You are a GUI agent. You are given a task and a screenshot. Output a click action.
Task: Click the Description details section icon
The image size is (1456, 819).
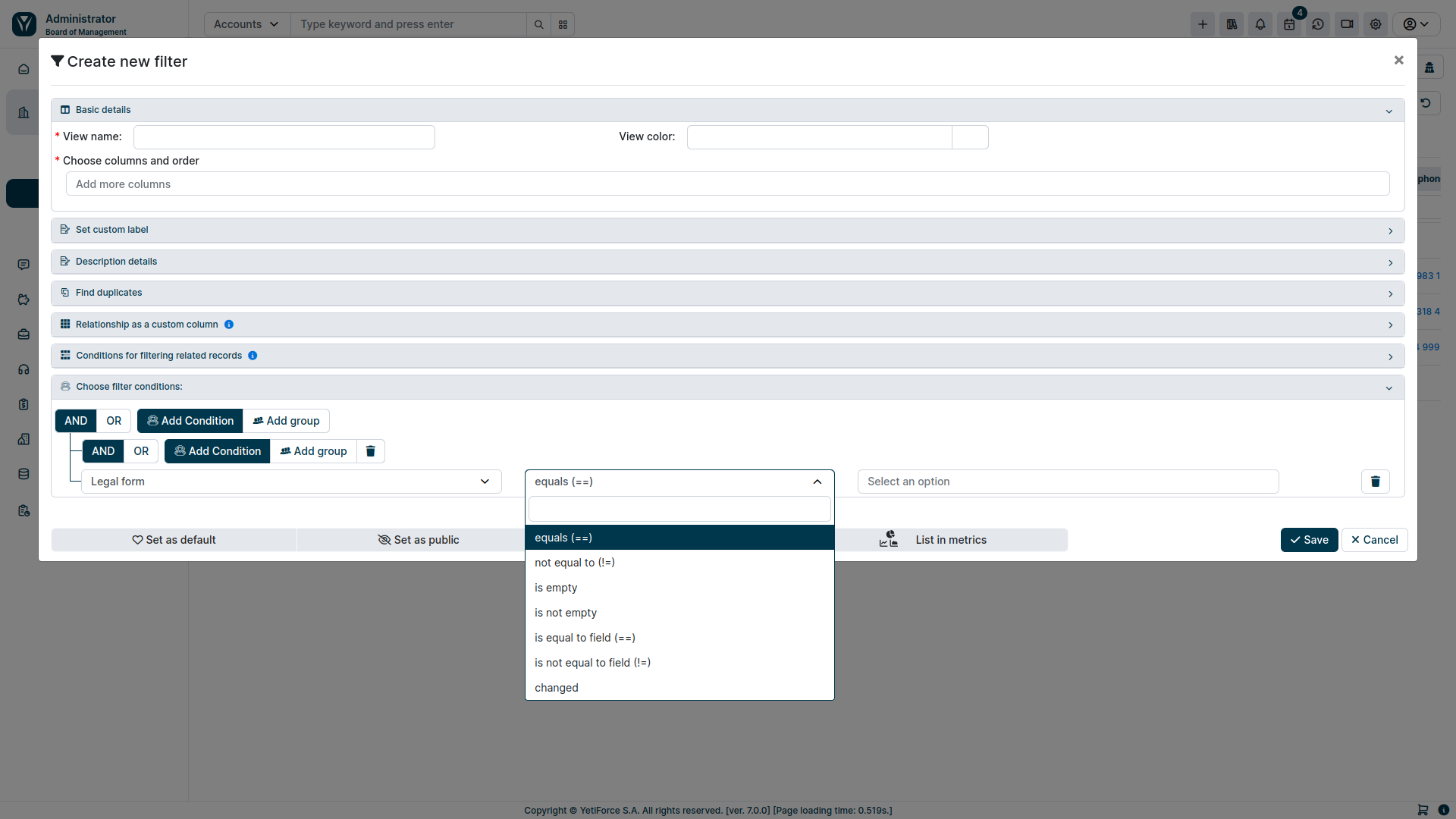click(x=64, y=261)
